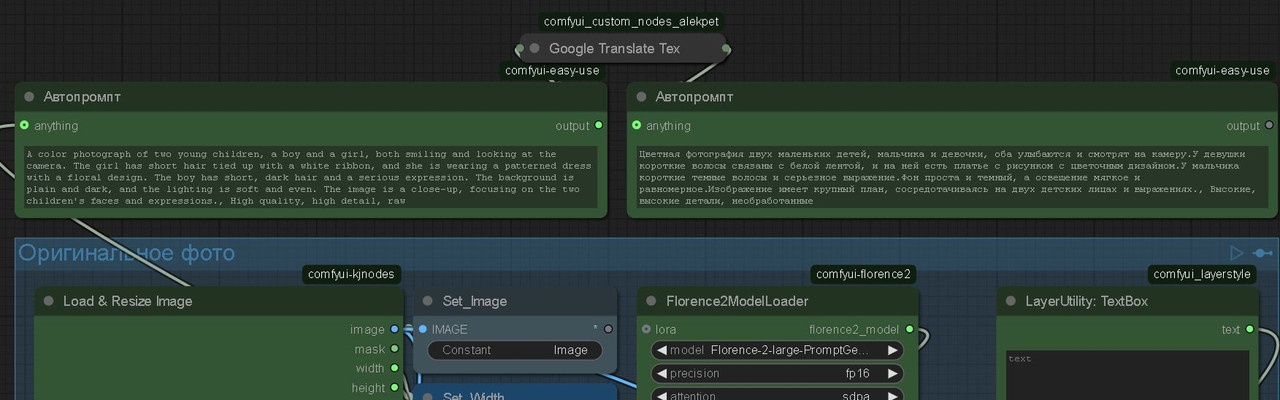Click 'output' port of left Автопромпт node
The height and width of the screenshot is (400, 1280).
(x=598, y=125)
